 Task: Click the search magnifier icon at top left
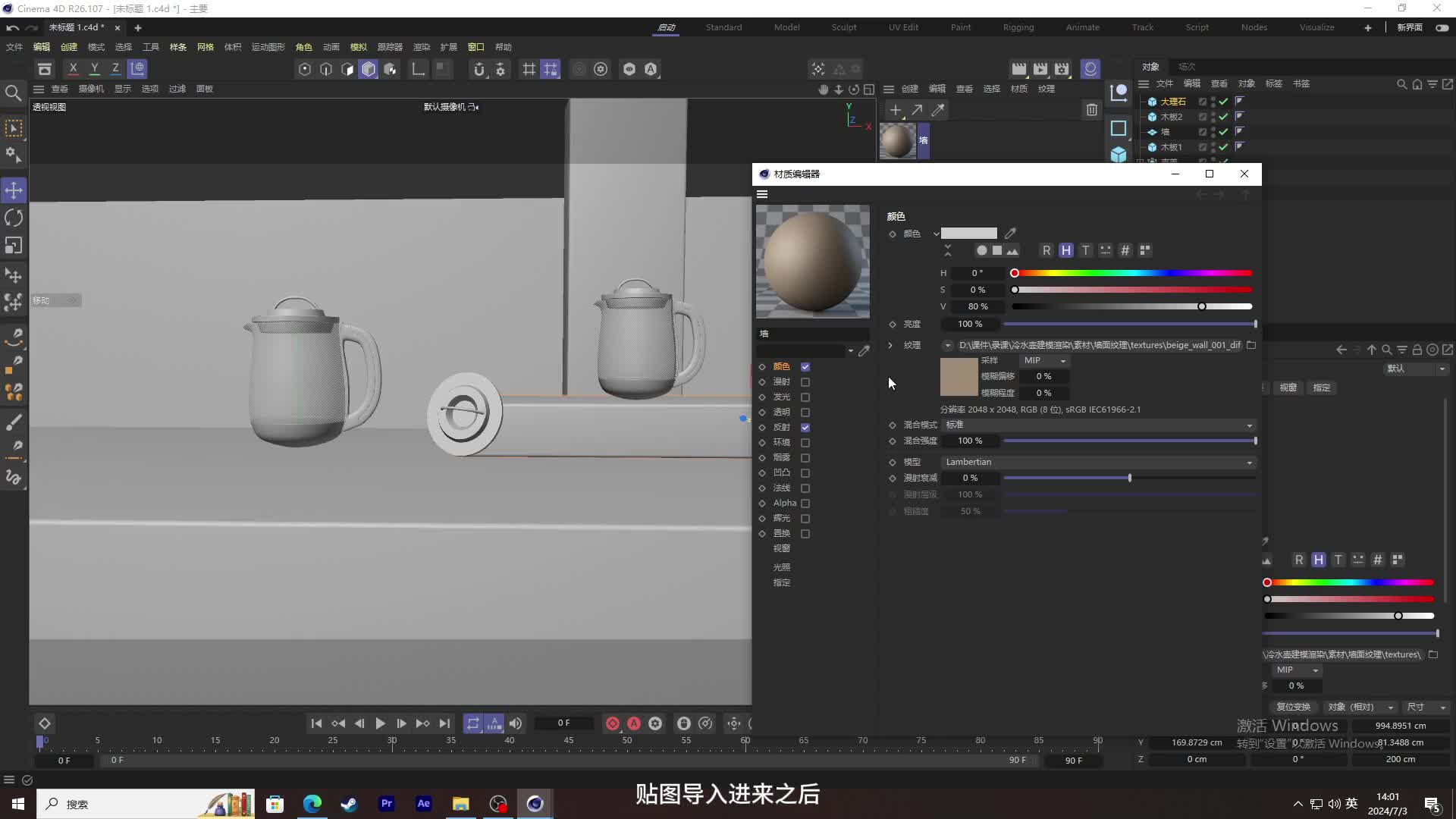(13, 93)
